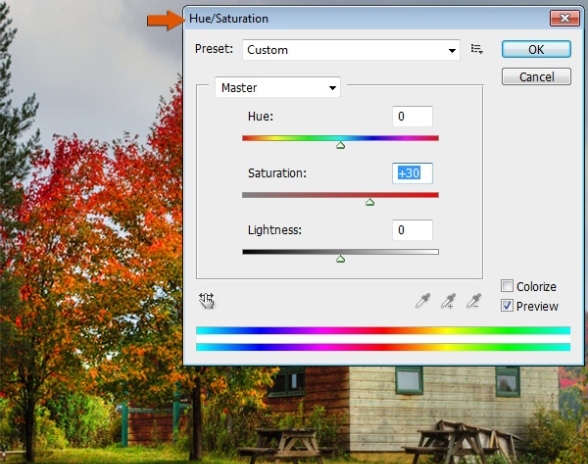Click the Hue value input field
This screenshot has width=588, height=464.
coord(412,116)
